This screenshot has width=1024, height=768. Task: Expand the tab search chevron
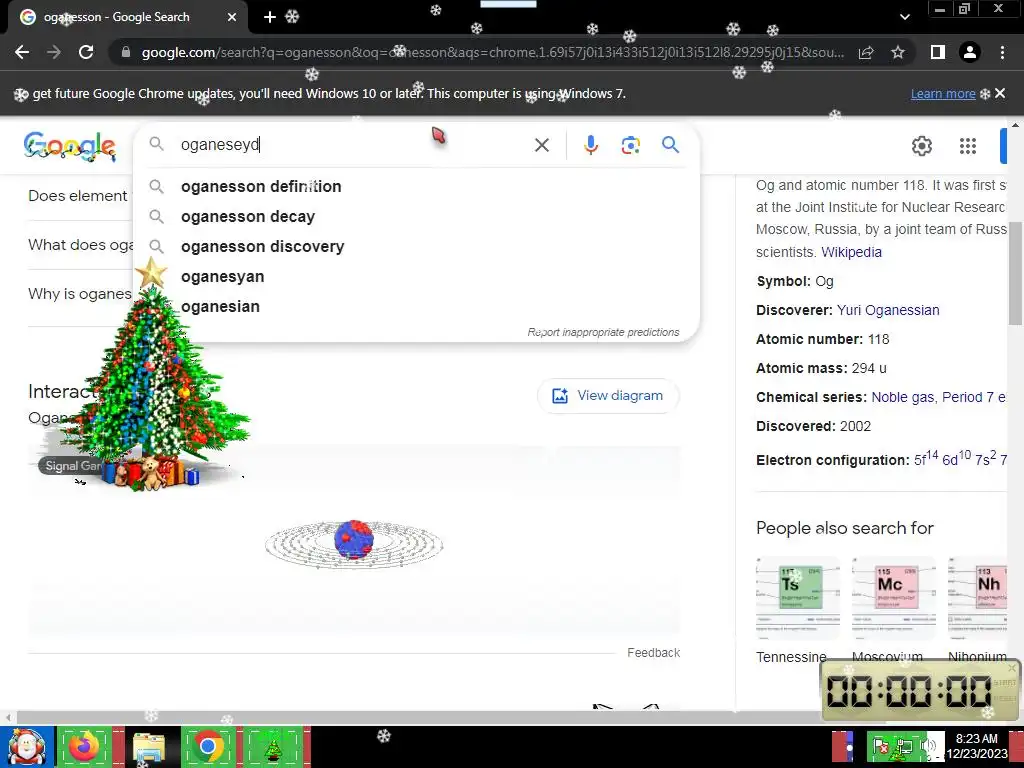(x=904, y=17)
